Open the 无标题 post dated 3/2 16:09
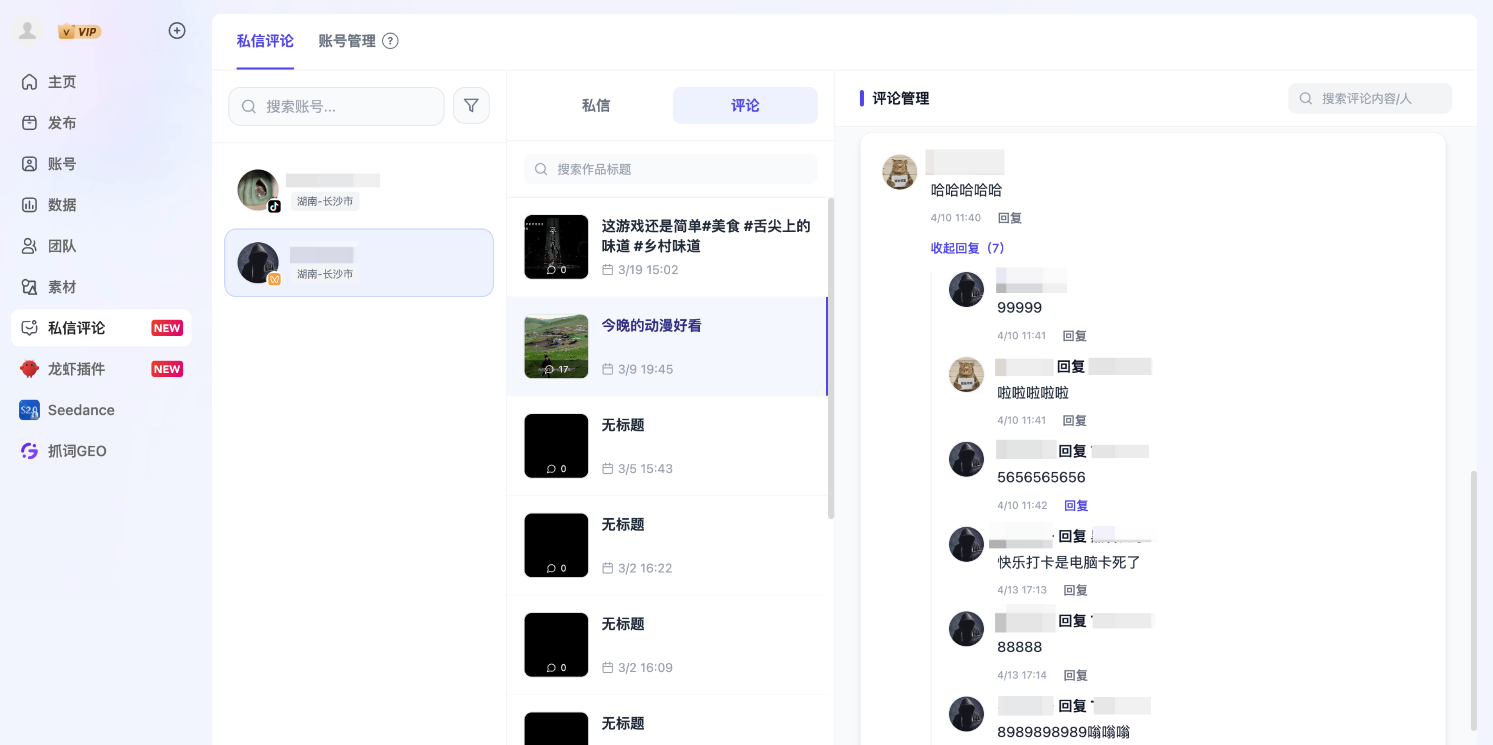Image resolution: width=1493 pixels, height=745 pixels. click(x=667, y=645)
